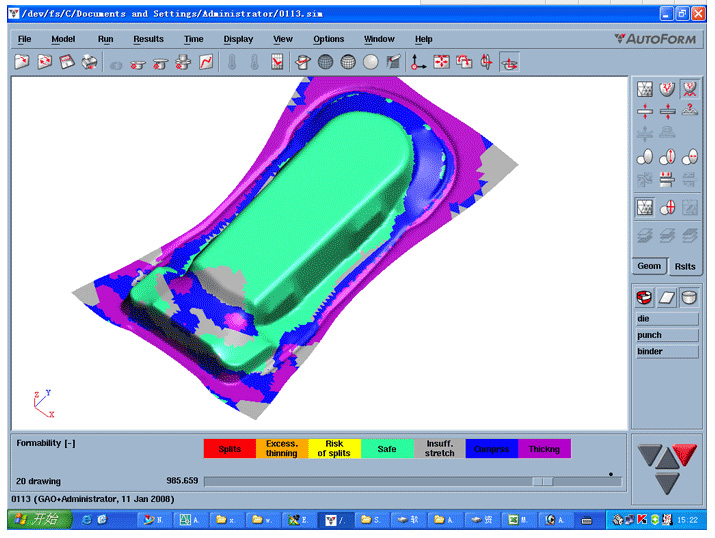The height and width of the screenshot is (538, 715).
Task: Open the Results menu
Action: click(x=148, y=39)
